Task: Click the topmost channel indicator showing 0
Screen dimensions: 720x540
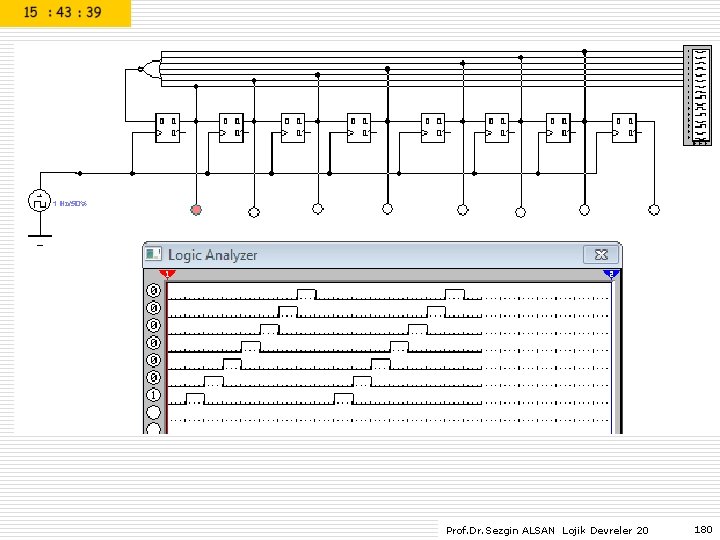Action: (154, 290)
